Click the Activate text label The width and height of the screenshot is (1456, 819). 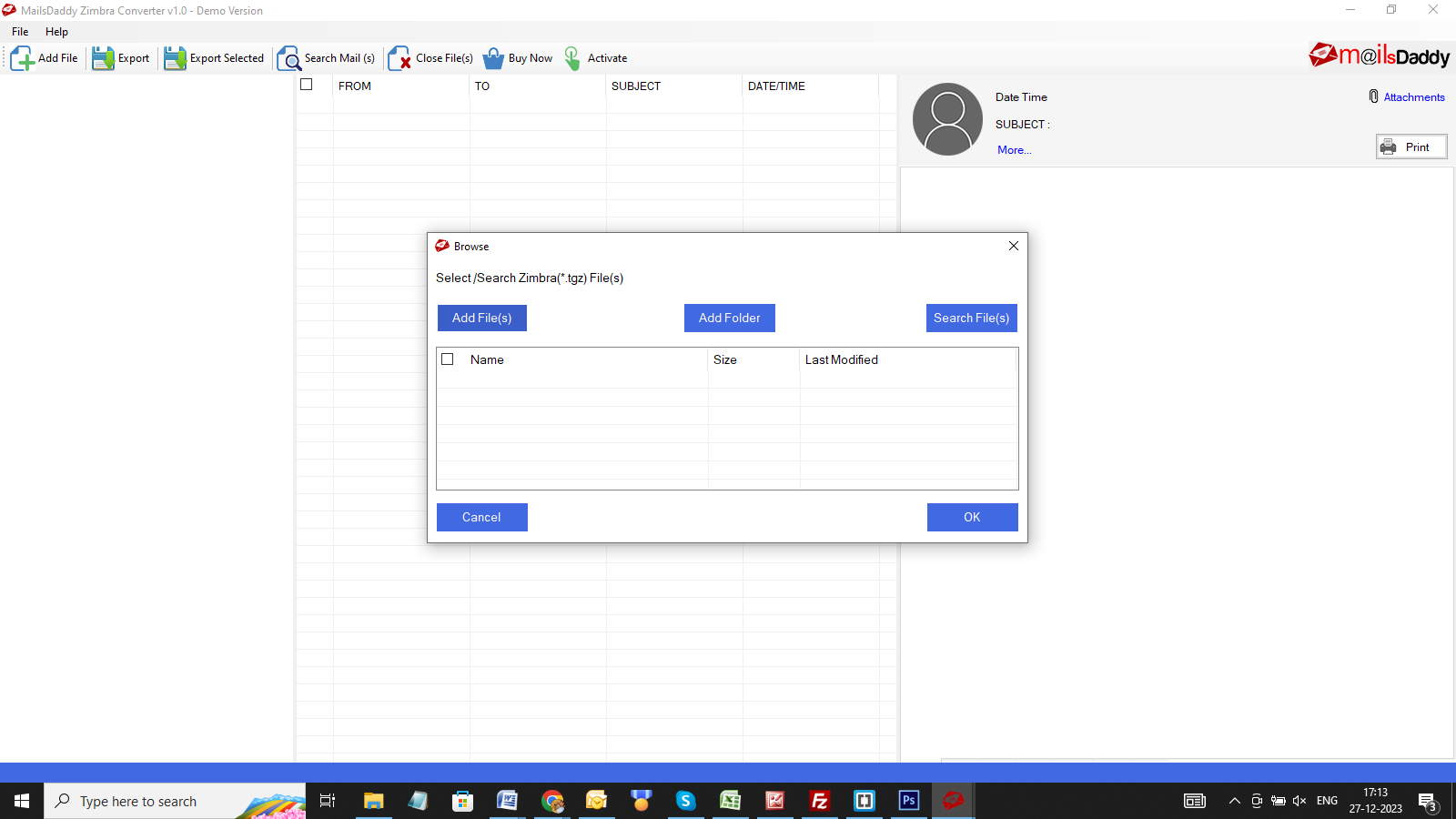tap(608, 58)
